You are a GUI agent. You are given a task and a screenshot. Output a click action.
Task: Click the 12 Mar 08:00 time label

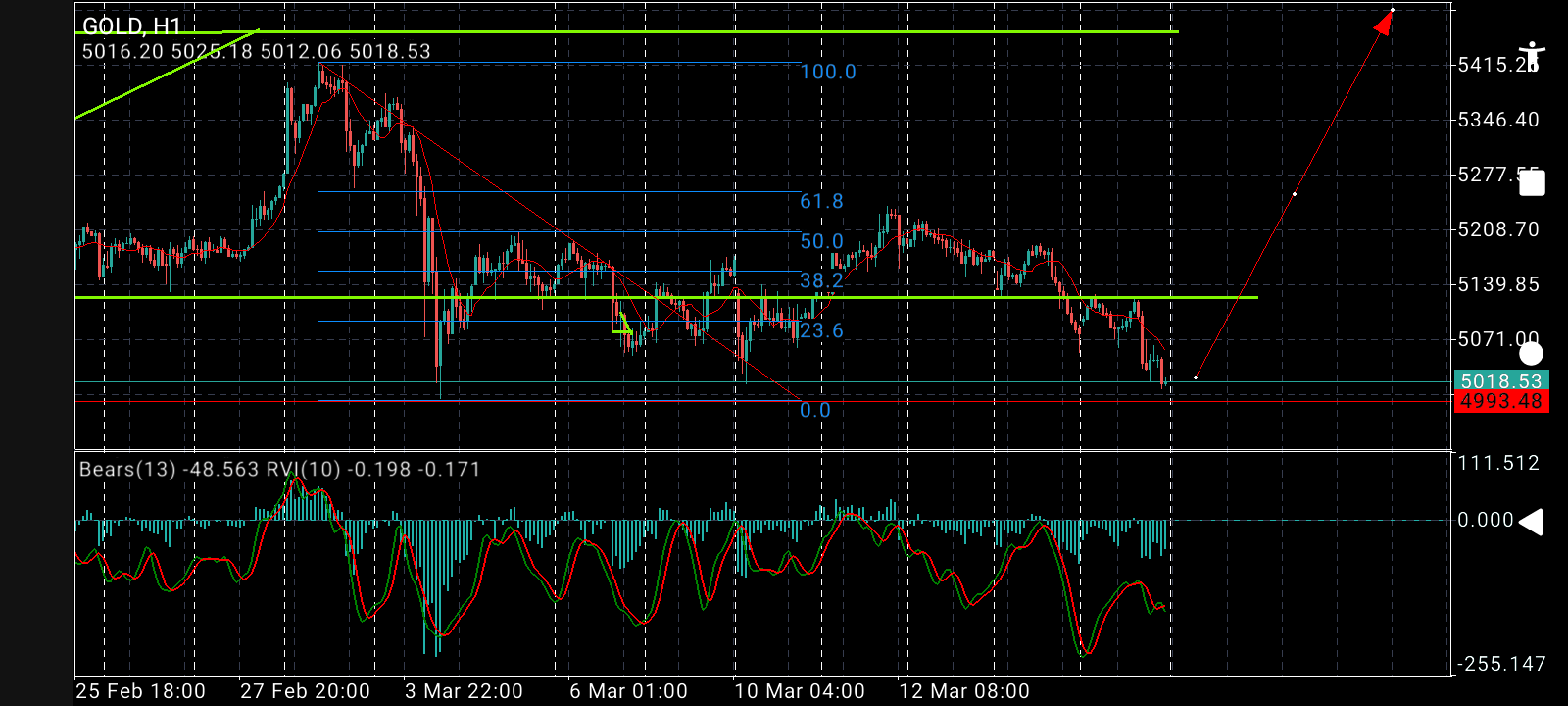tap(964, 691)
